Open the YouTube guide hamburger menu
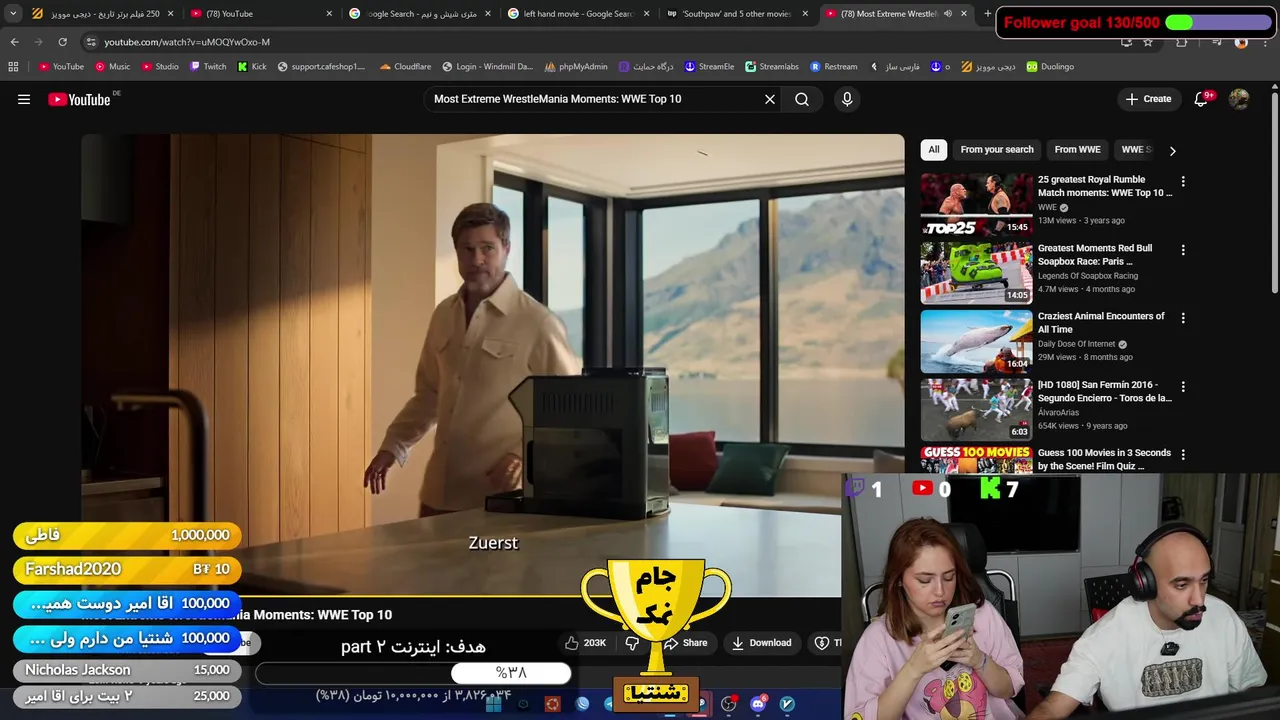Viewport: 1280px width, 720px height. tap(24, 99)
